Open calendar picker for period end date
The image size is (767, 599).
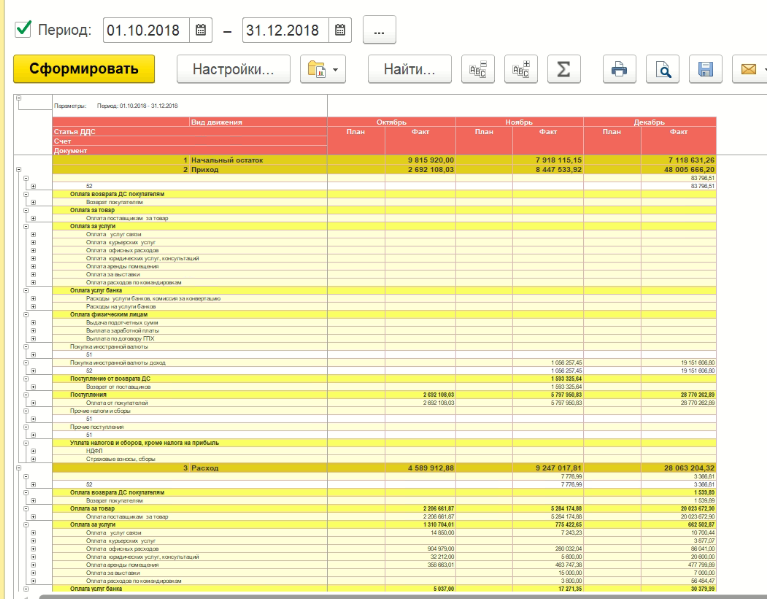click(x=340, y=31)
